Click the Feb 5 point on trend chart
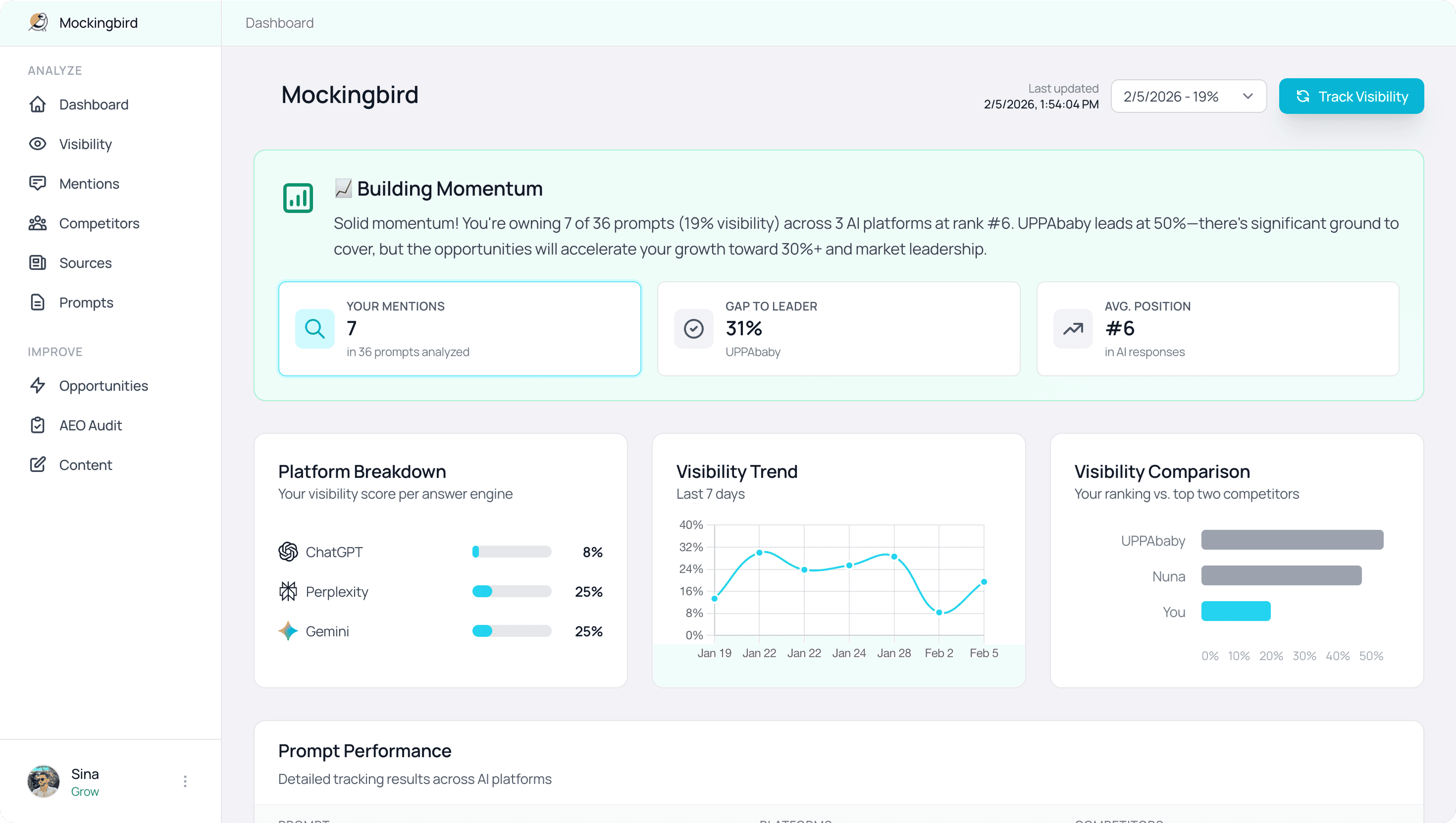Screen dimensions: 1456x823 tap(984, 582)
